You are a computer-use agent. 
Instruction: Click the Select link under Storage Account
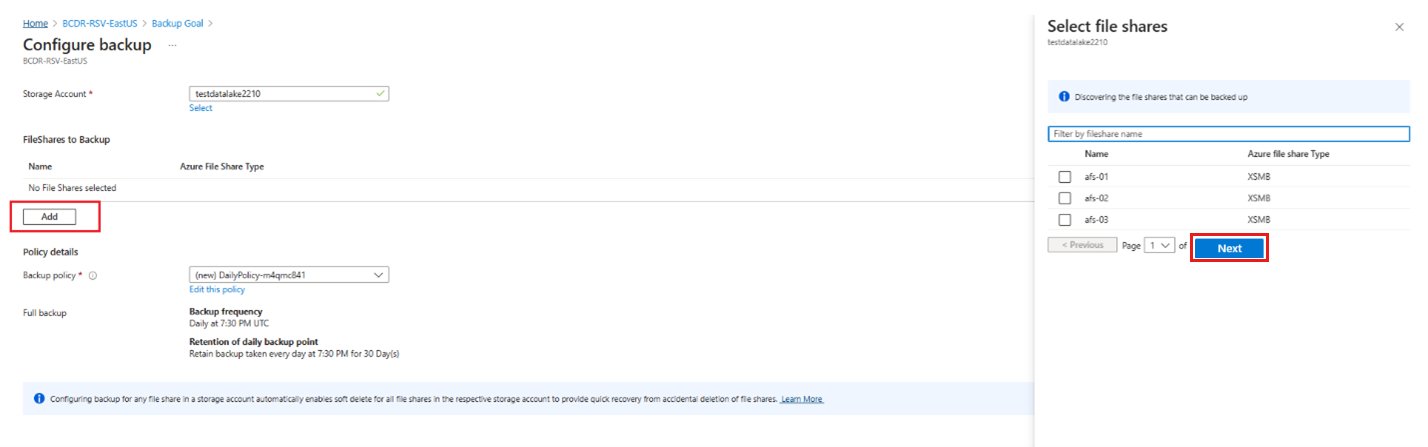[x=201, y=108]
